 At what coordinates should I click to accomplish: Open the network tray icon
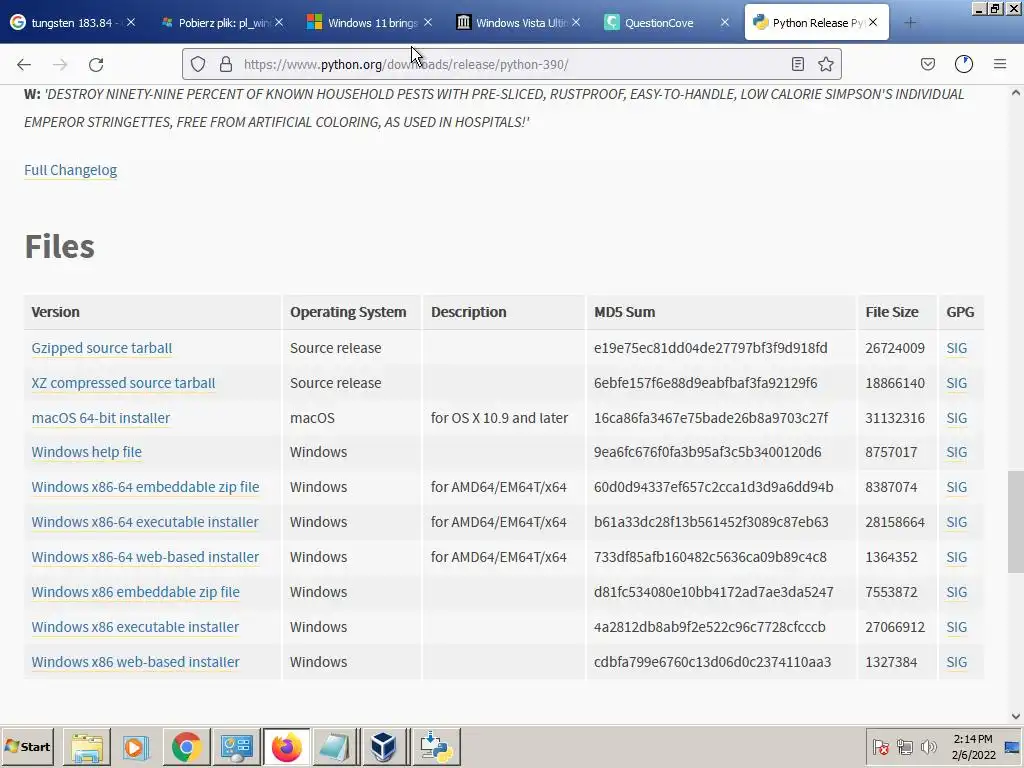904,746
